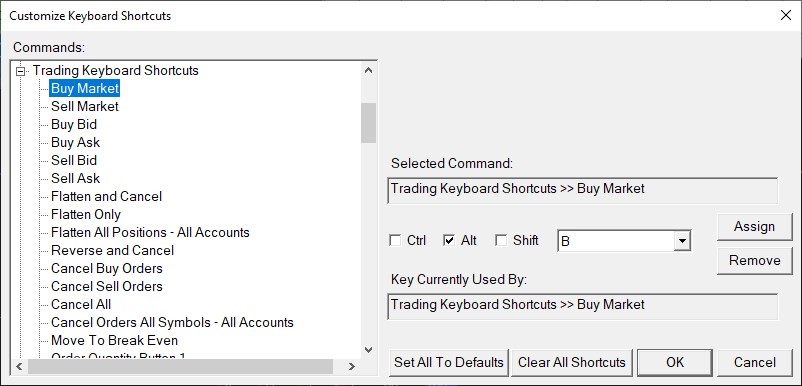Select the Sell Market command

[x=85, y=106]
